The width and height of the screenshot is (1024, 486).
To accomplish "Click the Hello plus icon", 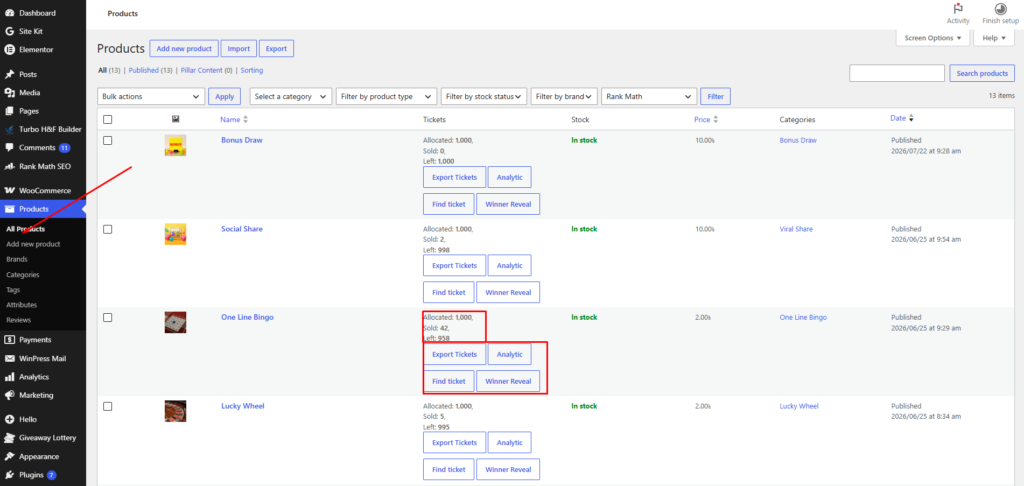I will coord(10,419).
